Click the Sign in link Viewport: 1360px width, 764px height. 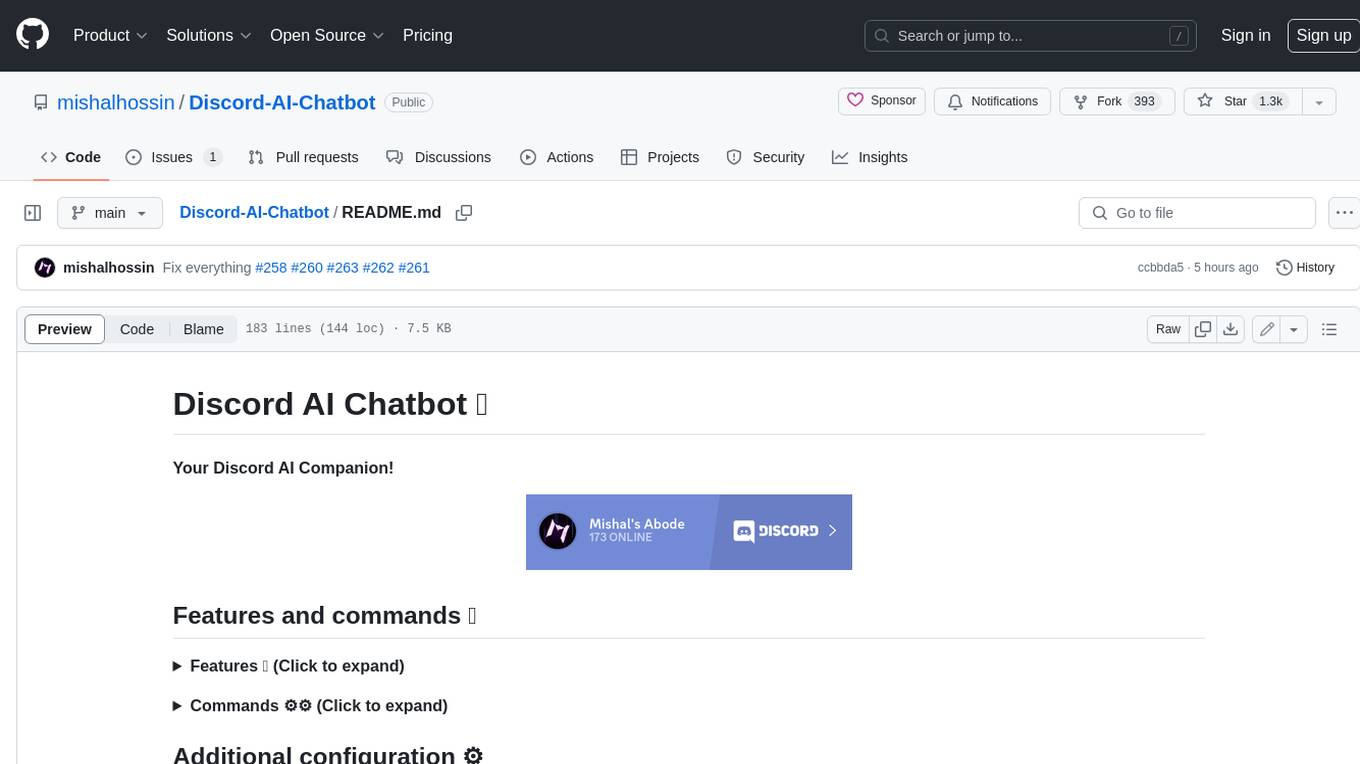coord(1245,35)
